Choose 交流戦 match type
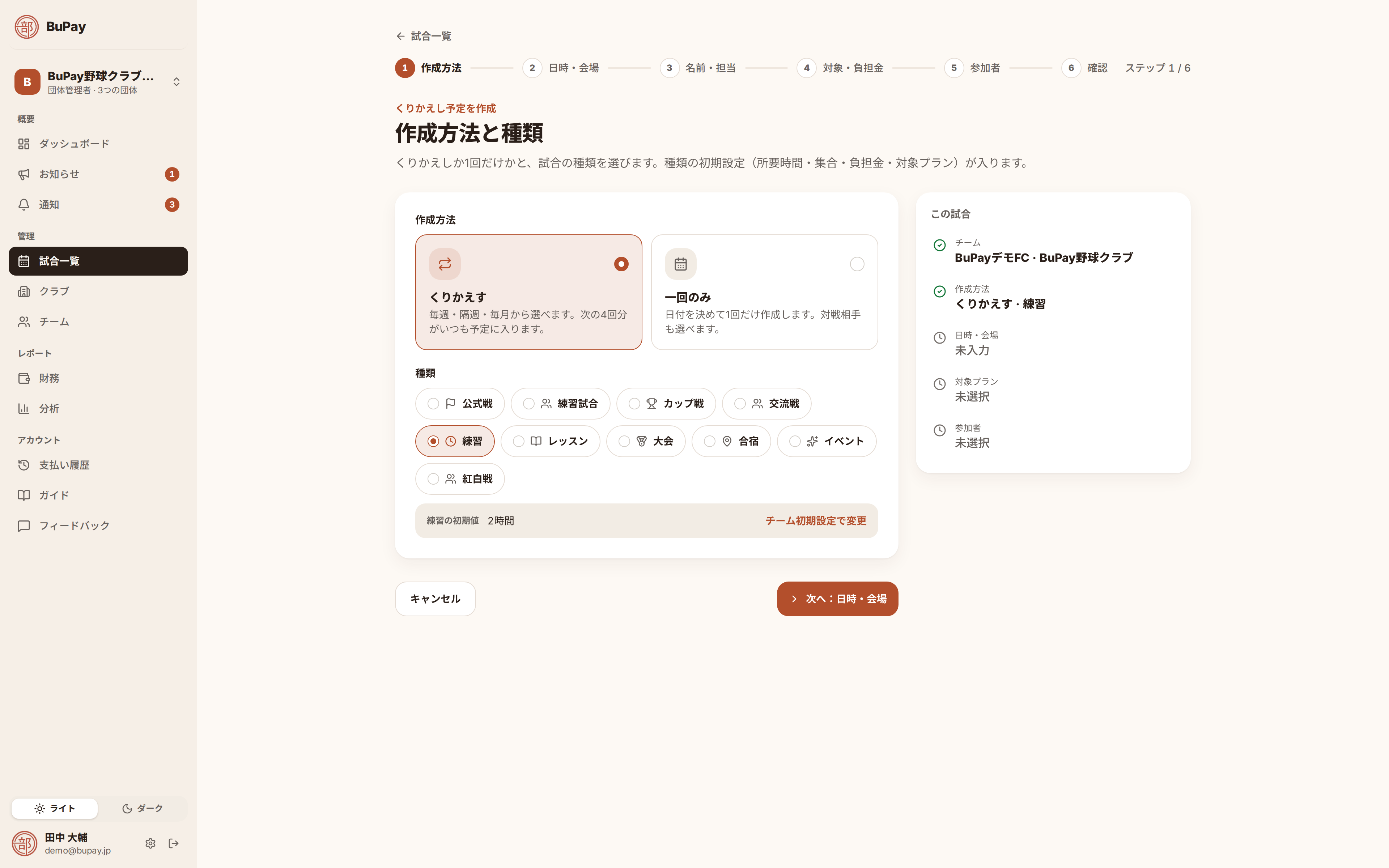Viewport: 1389px width, 868px height. 766,404
